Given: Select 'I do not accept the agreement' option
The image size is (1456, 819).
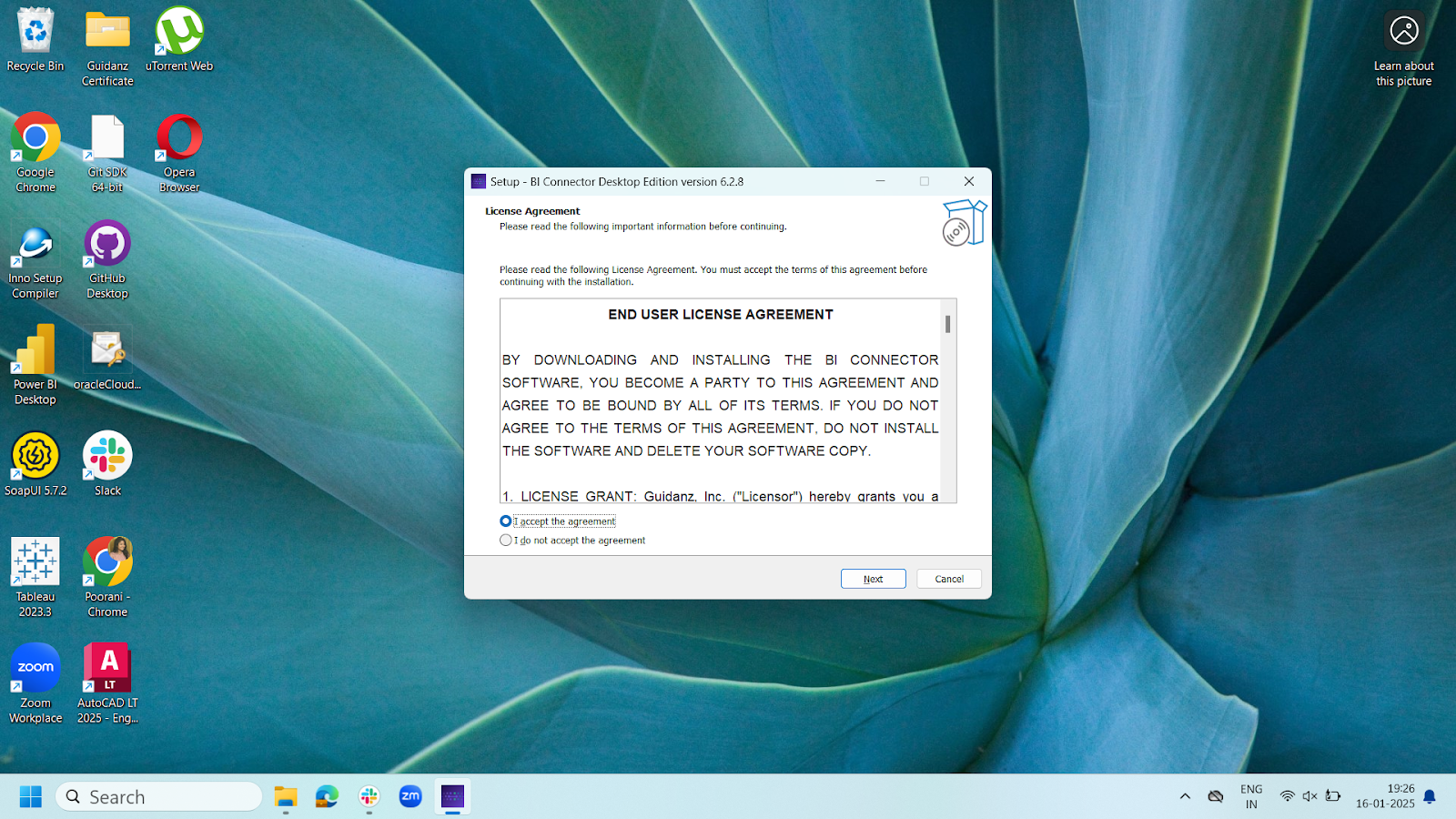Looking at the screenshot, I should coord(506,541).
